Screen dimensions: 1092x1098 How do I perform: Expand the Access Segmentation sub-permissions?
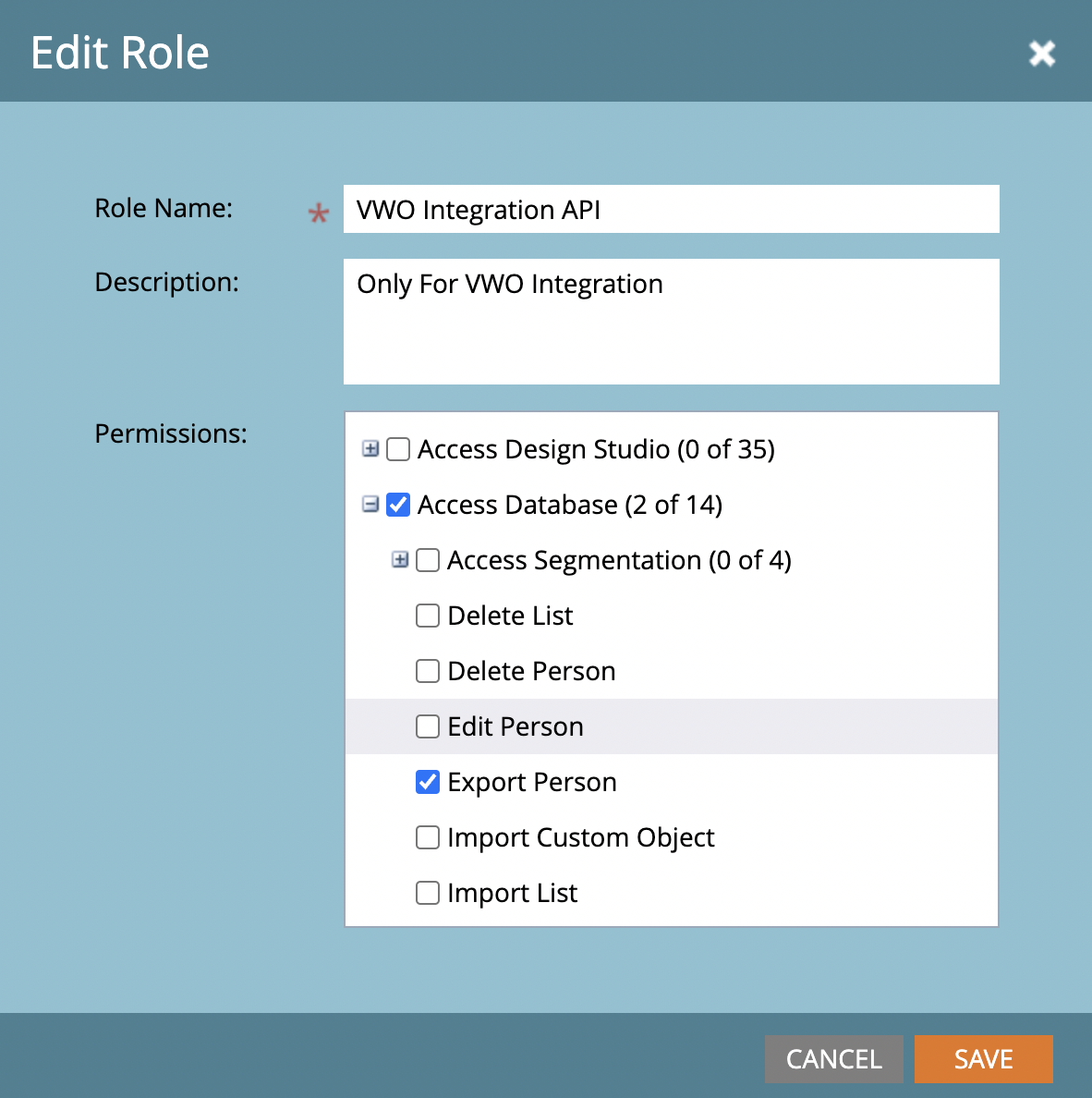[x=400, y=559]
